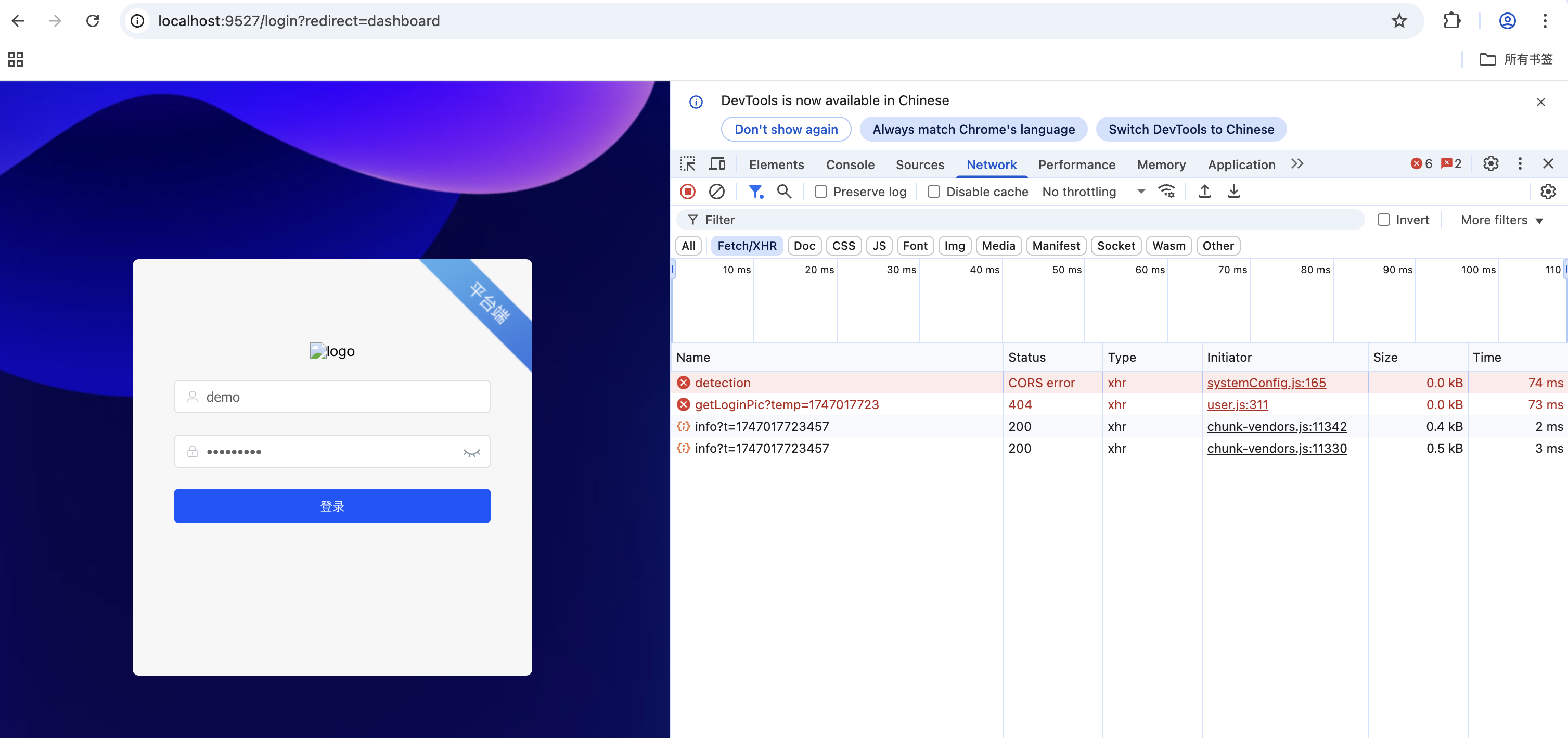Toggle the device toolbar icon
The width and height of the screenshot is (1568, 738).
[717, 164]
